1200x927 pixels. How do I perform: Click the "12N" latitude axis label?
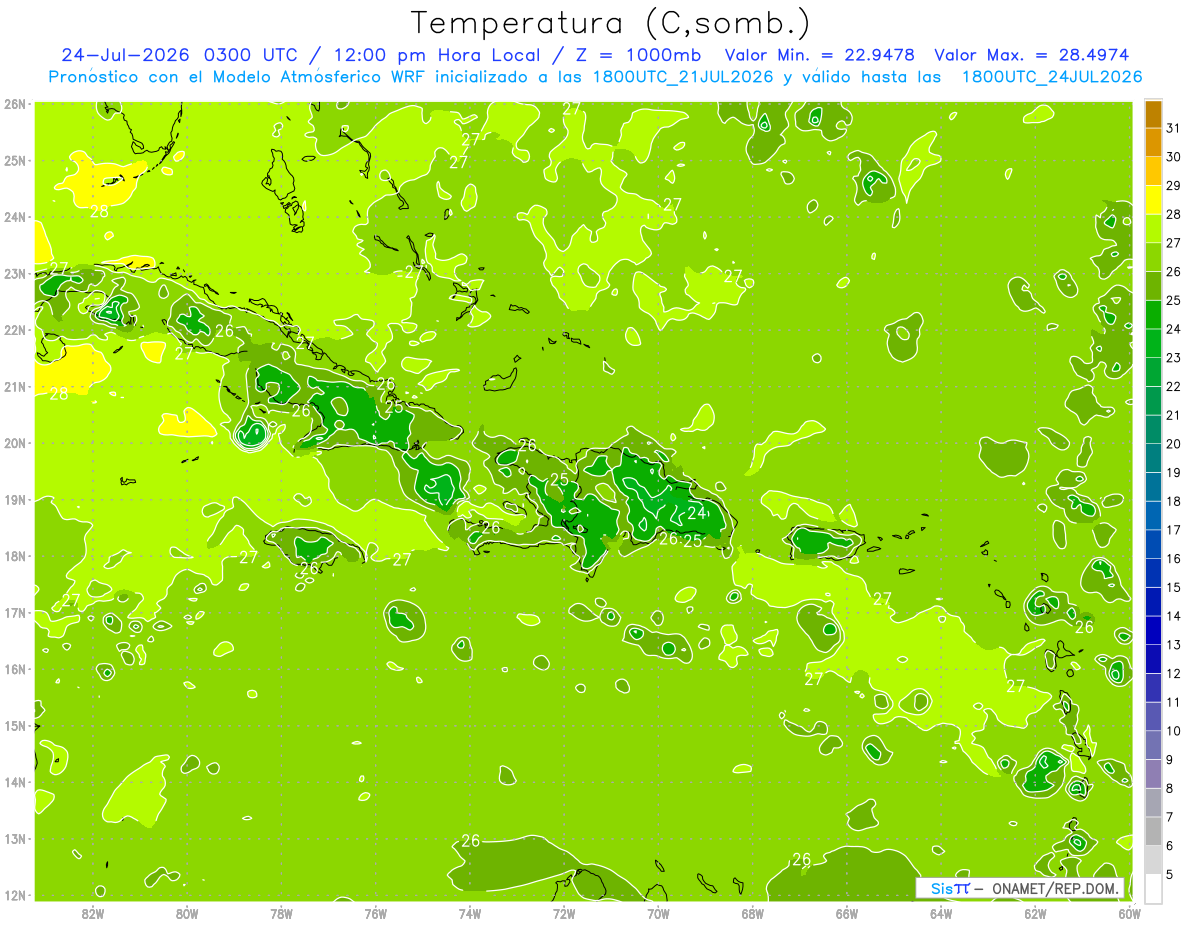15,895
